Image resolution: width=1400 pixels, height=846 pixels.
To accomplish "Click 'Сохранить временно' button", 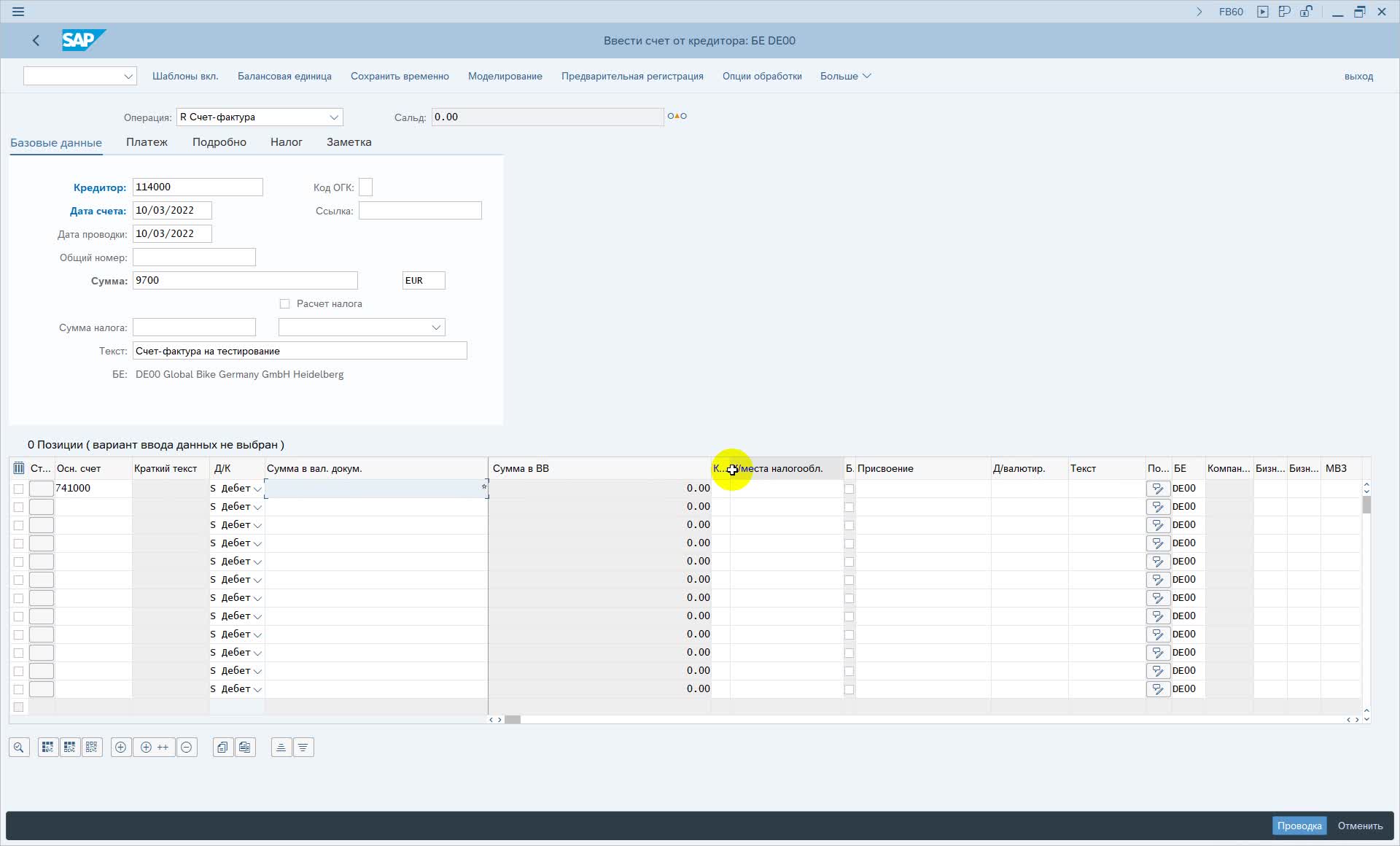I will 400,76.
